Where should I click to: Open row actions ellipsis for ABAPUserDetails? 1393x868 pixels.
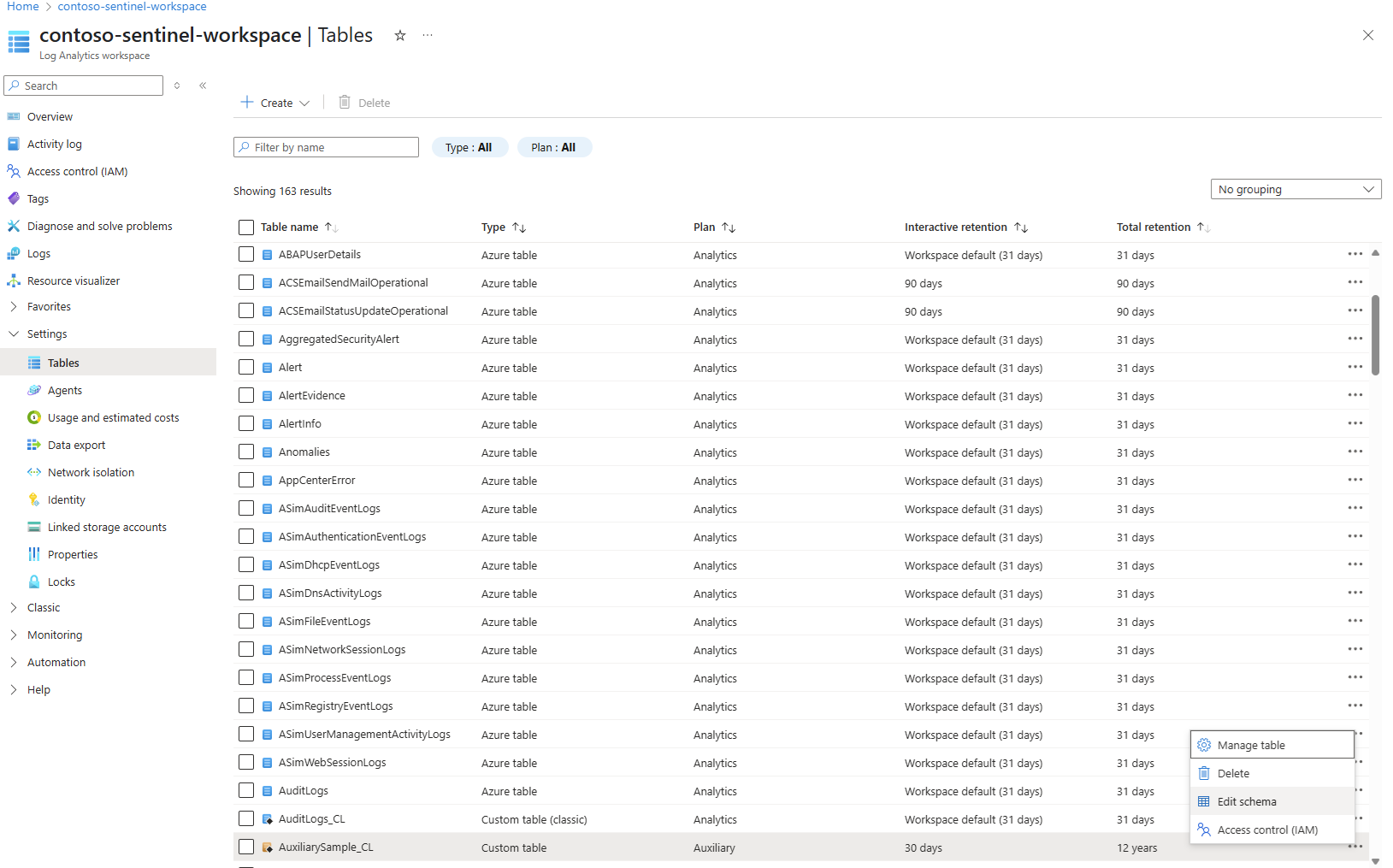pyautogui.click(x=1355, y=254)
